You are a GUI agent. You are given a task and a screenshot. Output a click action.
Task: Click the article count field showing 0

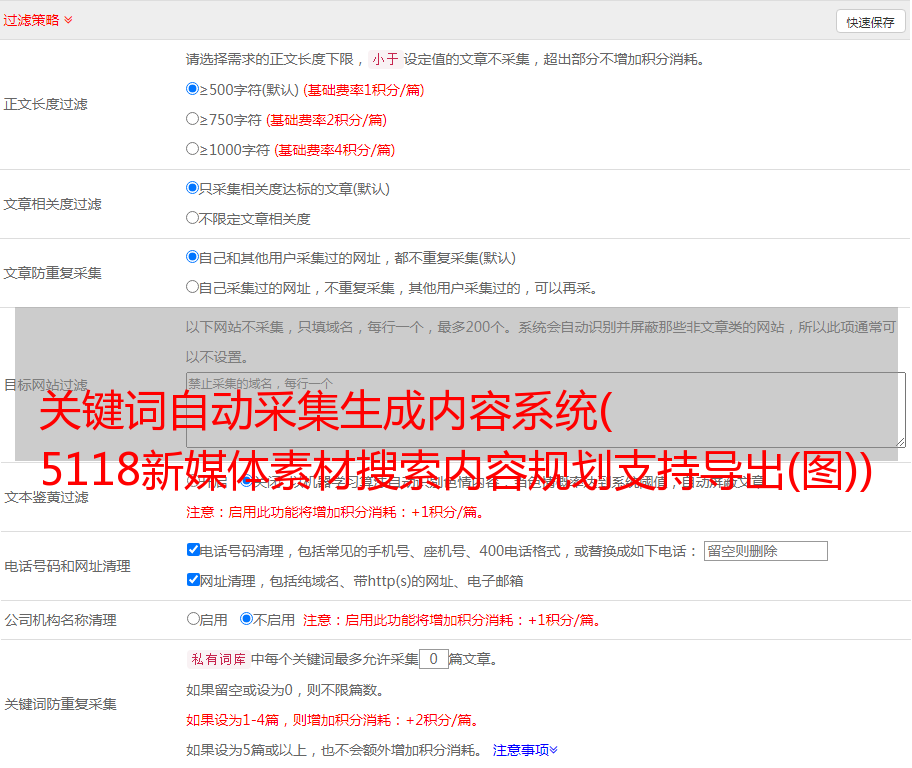coord(433,659)
